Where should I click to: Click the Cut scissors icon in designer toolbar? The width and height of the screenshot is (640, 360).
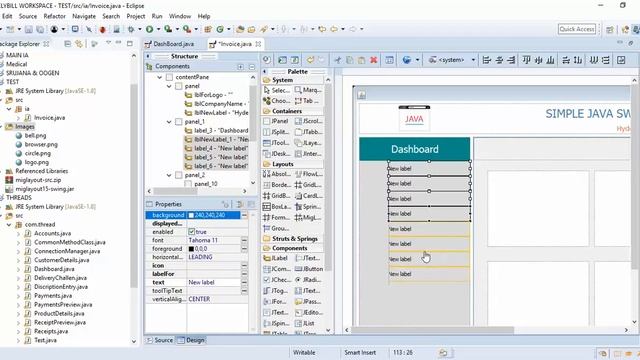(338, 60)
